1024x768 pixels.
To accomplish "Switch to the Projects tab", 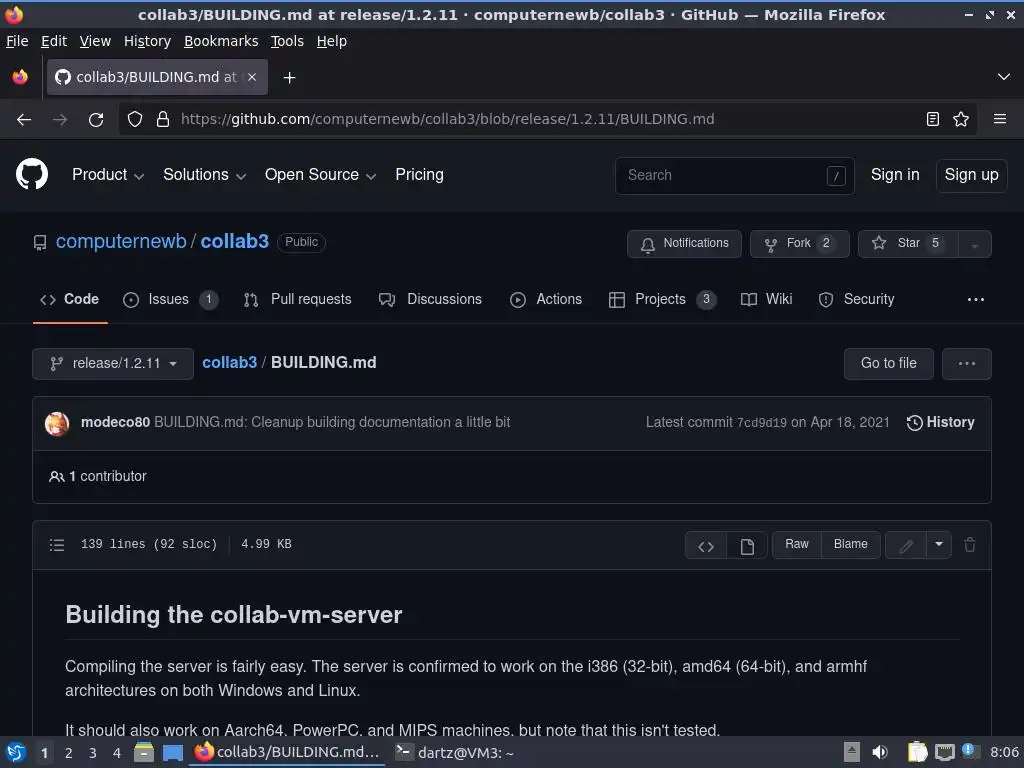I will coord(662,300).
